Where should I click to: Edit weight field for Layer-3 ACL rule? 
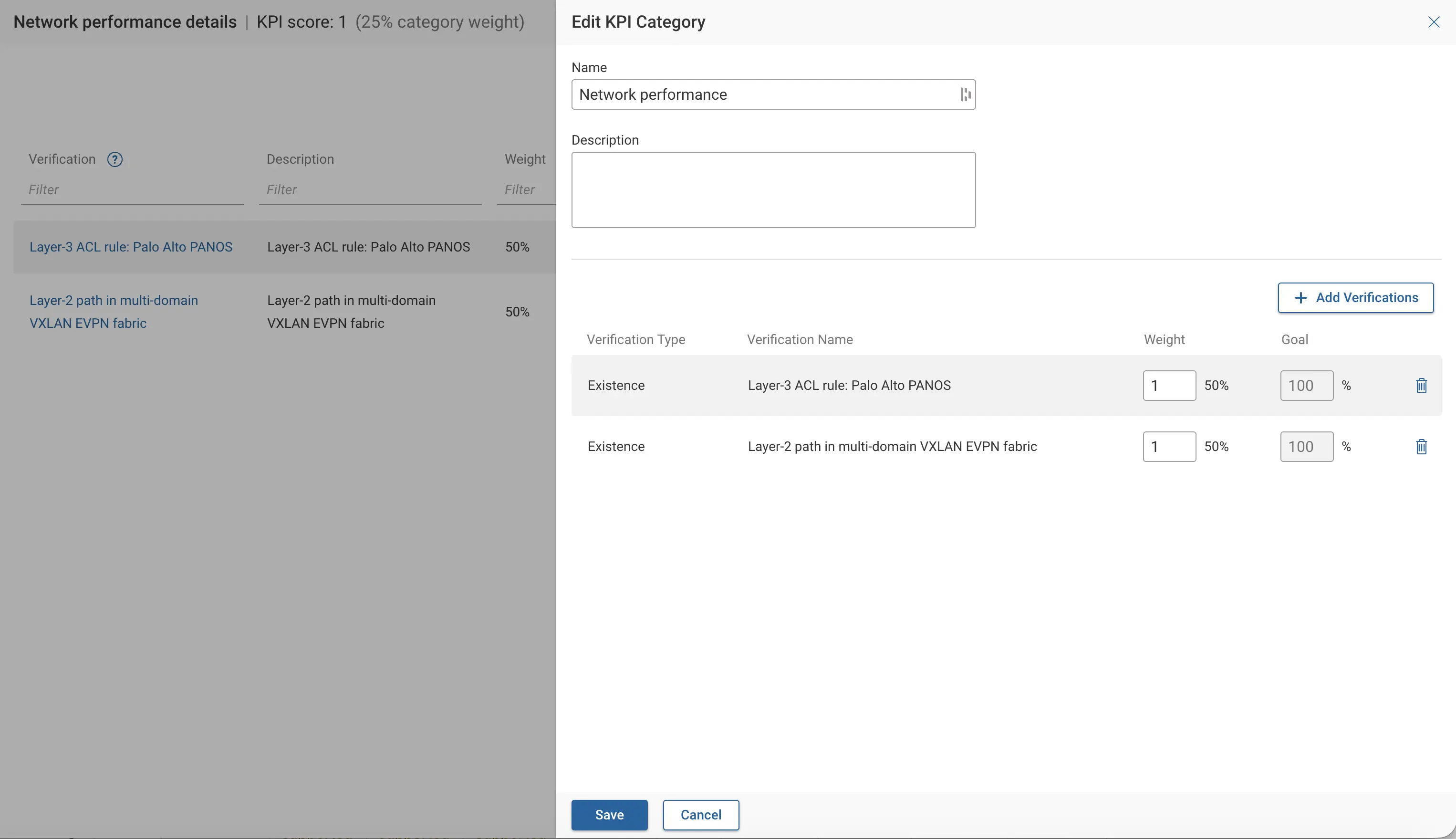[x=1169, y=386]
